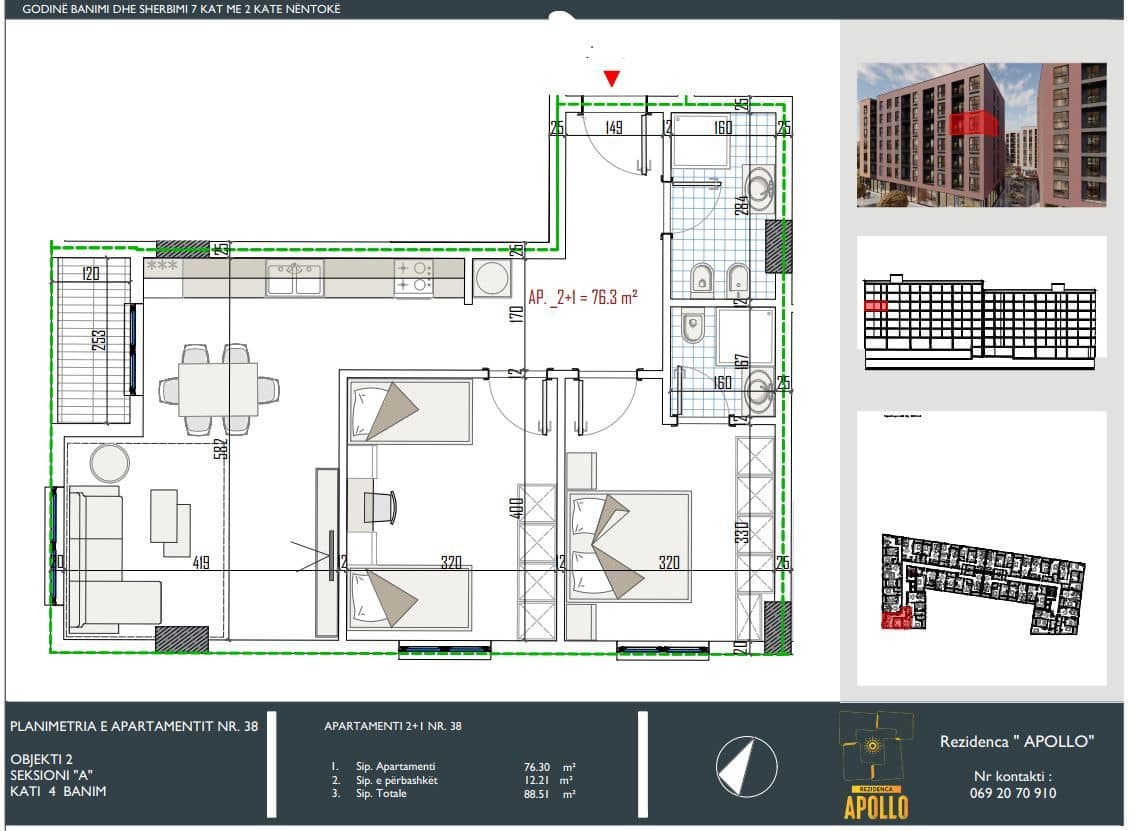Click the red entrance arrow marker
The height and width of the screenshot is (831, 1139).
pos(612,78)
